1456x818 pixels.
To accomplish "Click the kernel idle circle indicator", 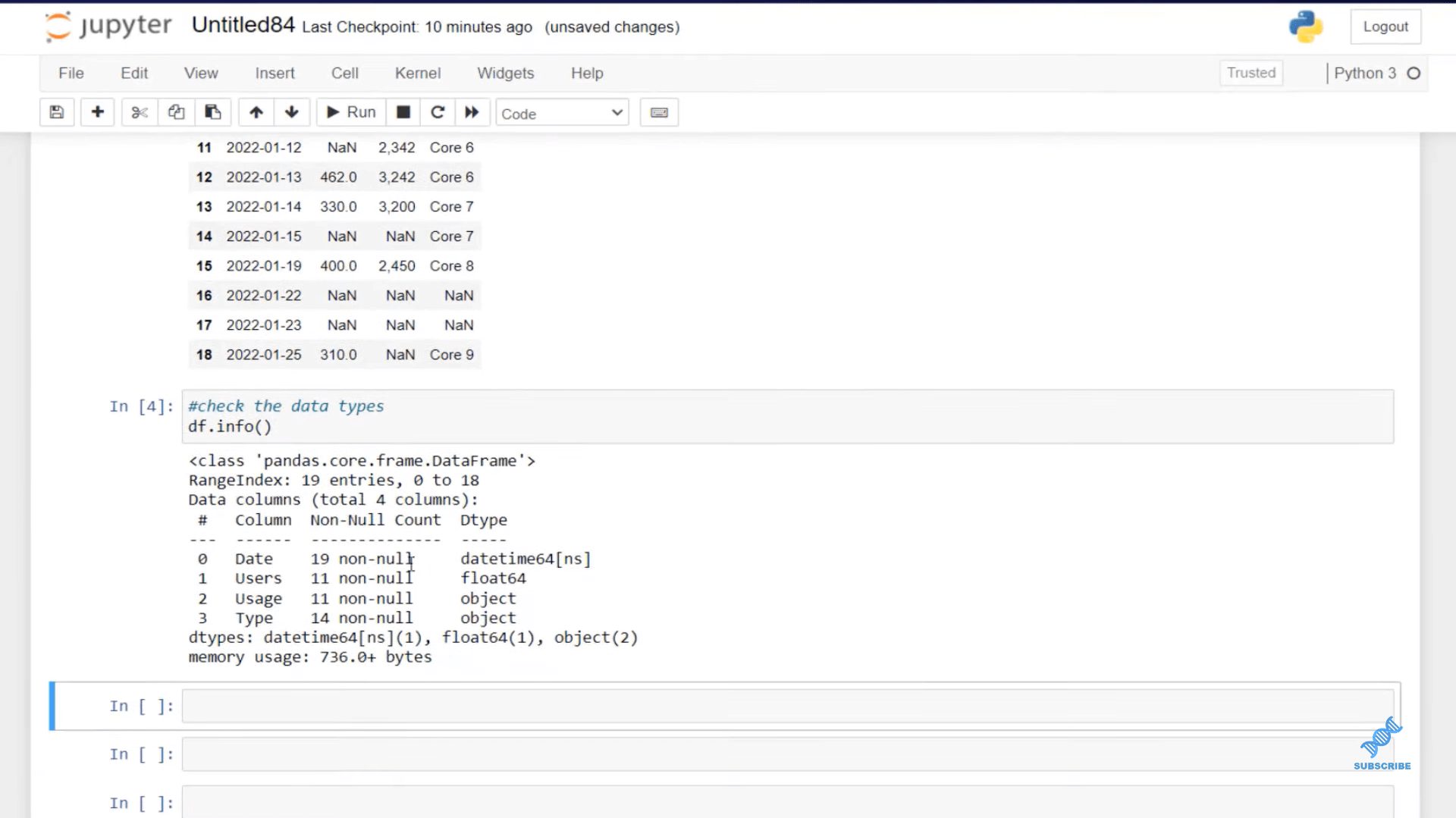I will [1414, 74].
